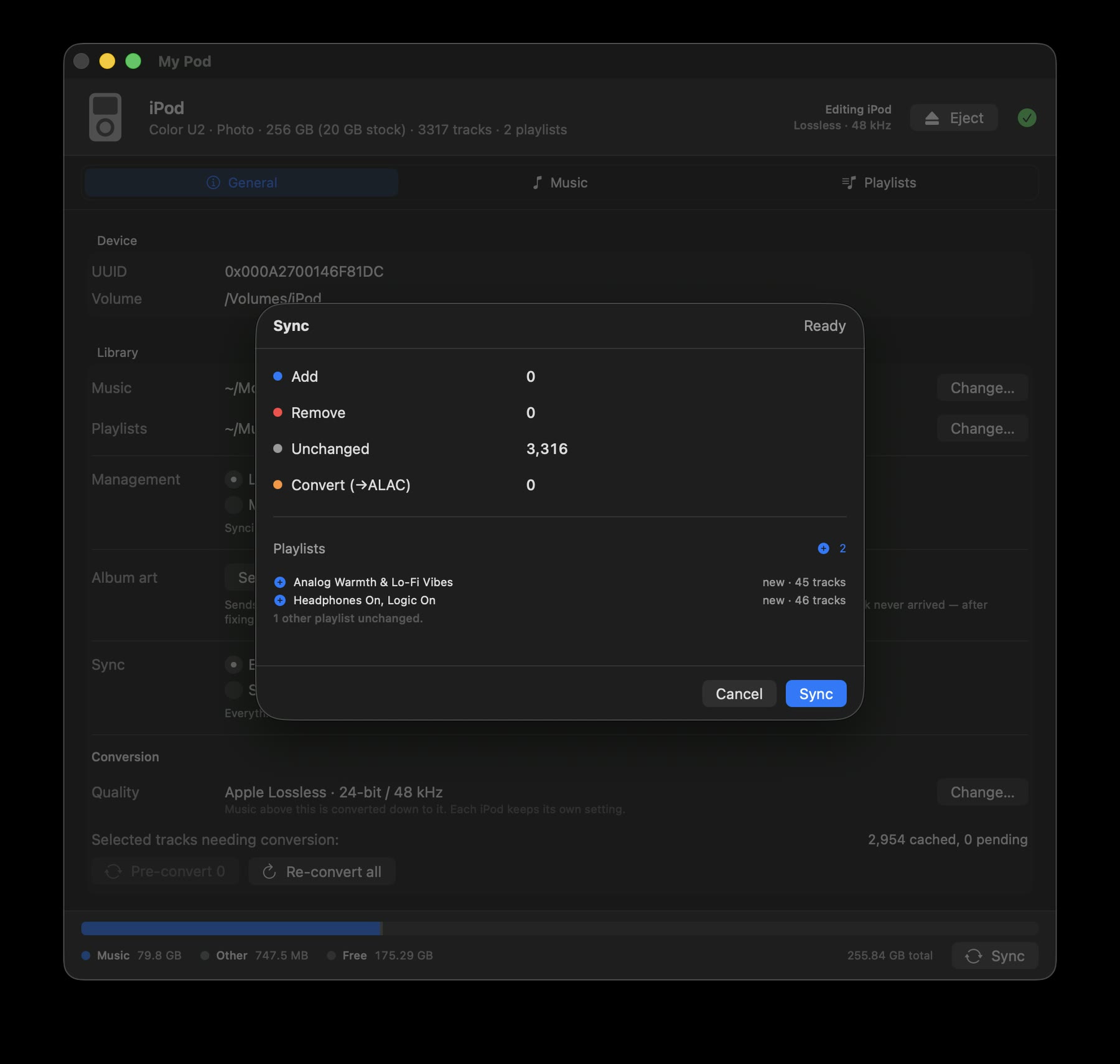Click the red dot beside Remove
This screenshot has height=1064, width=1120.
[278, 413]
